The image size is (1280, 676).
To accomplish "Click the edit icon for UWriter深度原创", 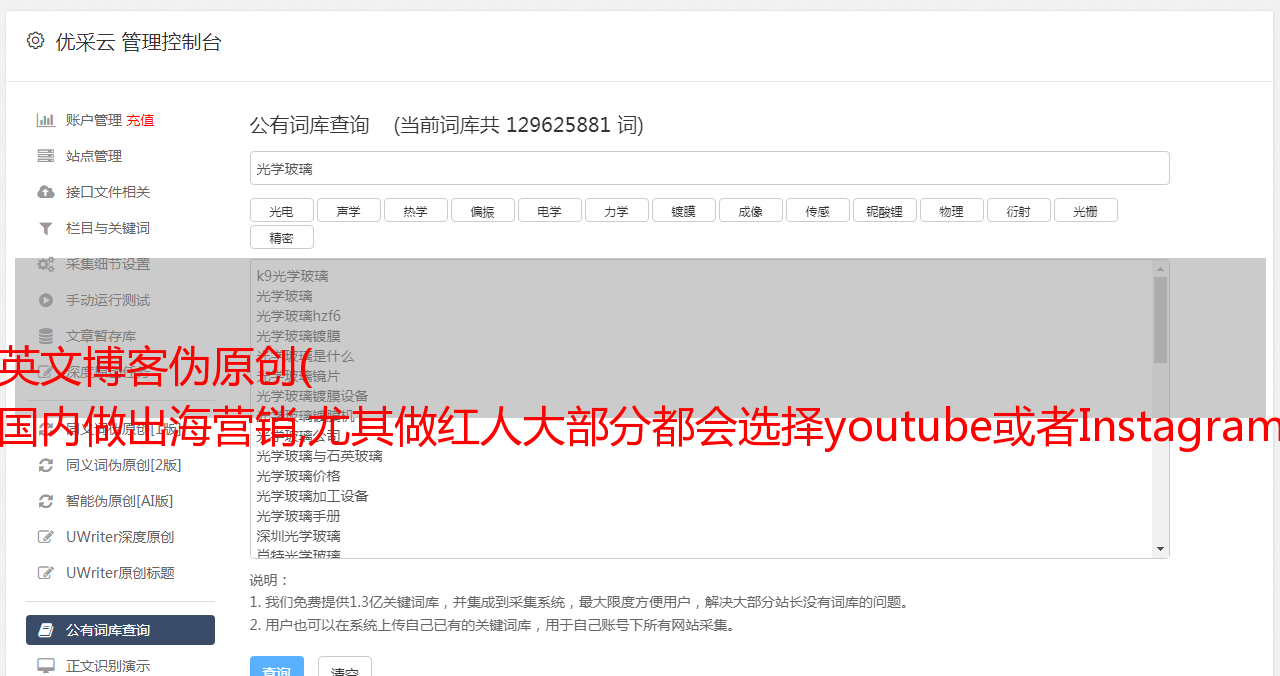I will pos(46,537).
